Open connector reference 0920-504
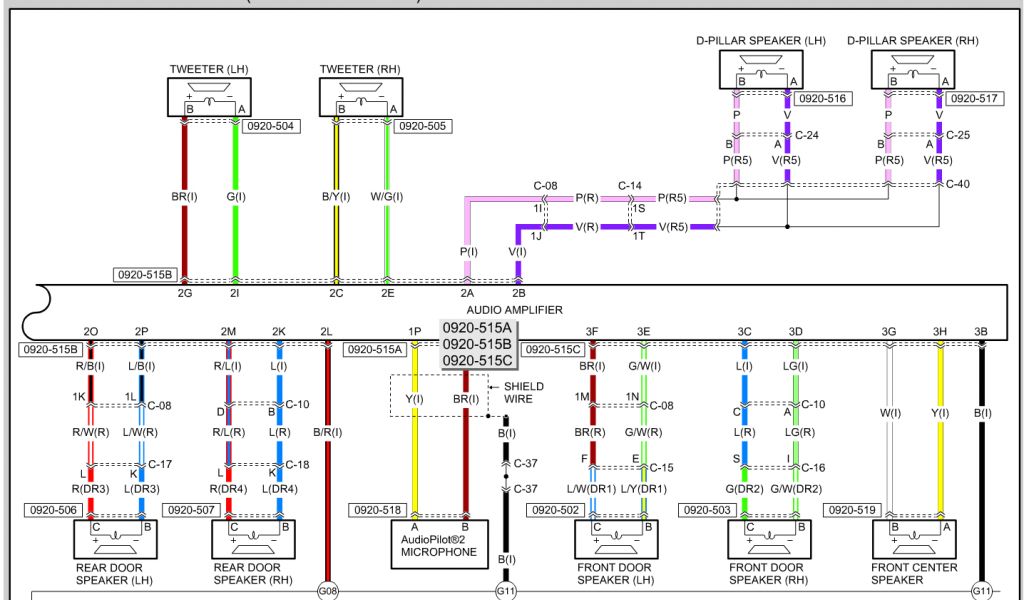1024x600 pixels. (273, 126)
